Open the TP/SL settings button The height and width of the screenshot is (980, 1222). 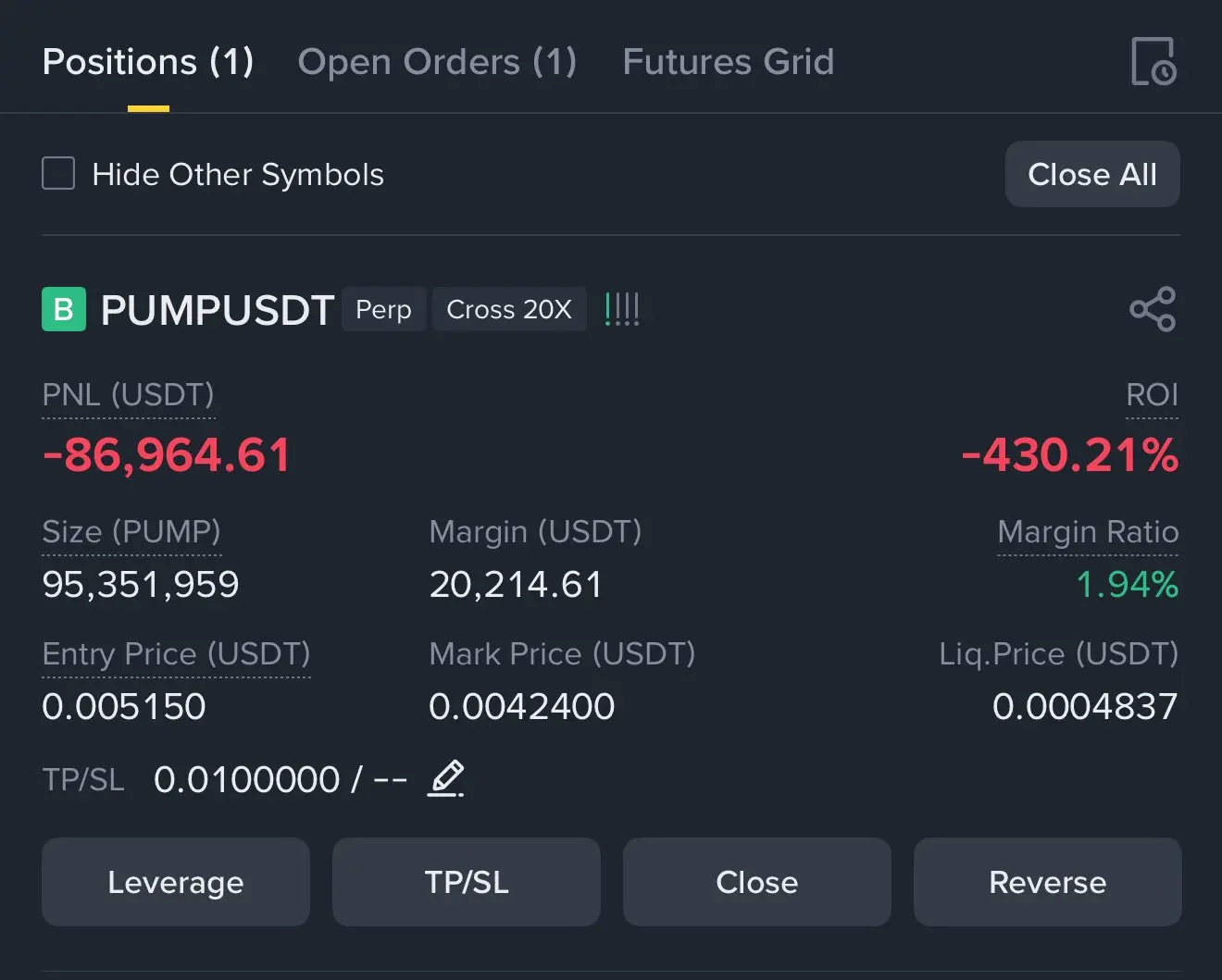467,882
